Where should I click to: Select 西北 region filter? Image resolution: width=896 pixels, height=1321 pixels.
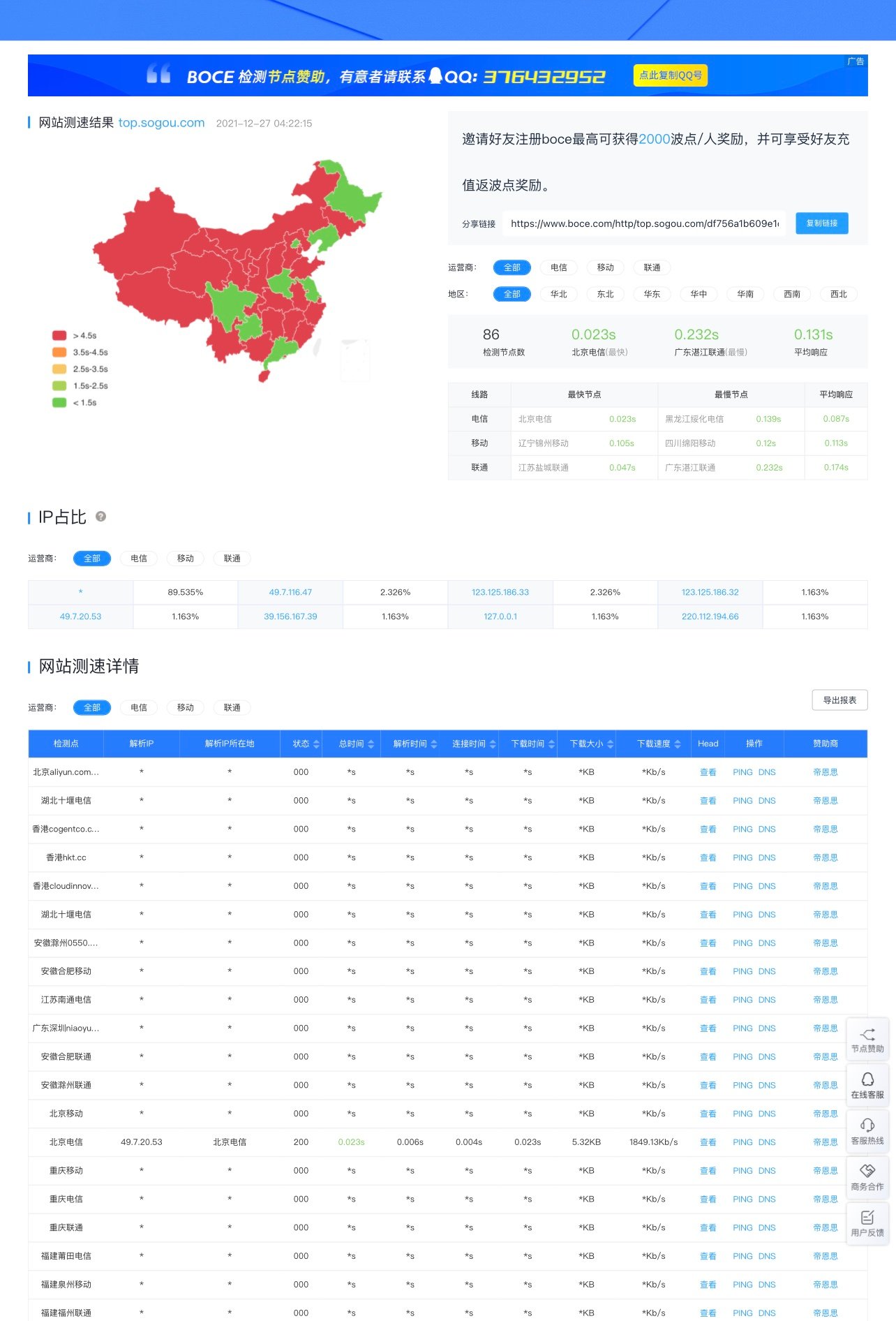(839, 294)
